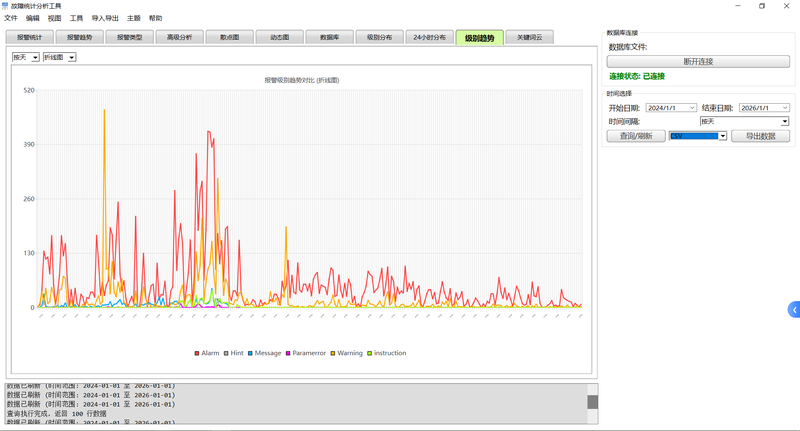Open the 导入导出 menu
This screenshot has height=431, width=800.
coord(105,18)
